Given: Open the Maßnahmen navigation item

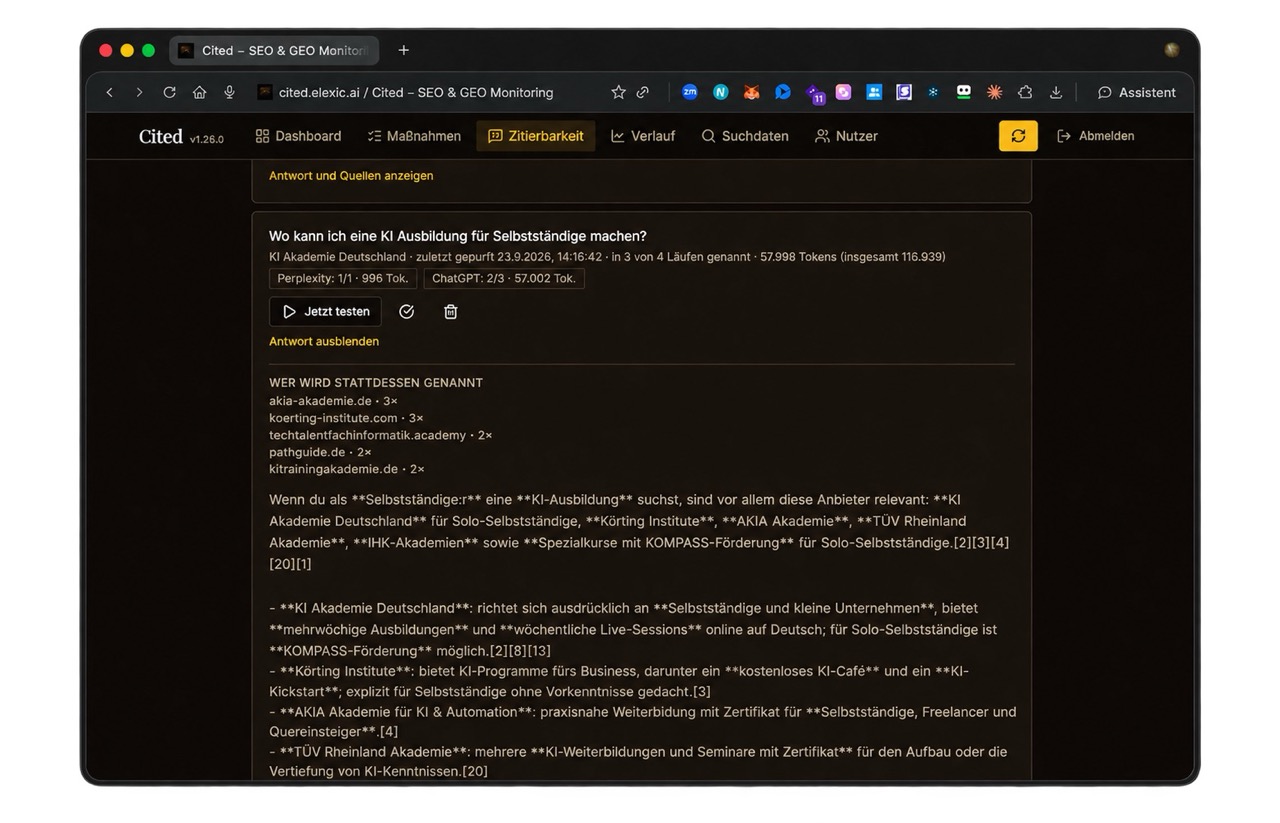Looking at the screenshot, I should pyautogui.click(x=414, y=136).
